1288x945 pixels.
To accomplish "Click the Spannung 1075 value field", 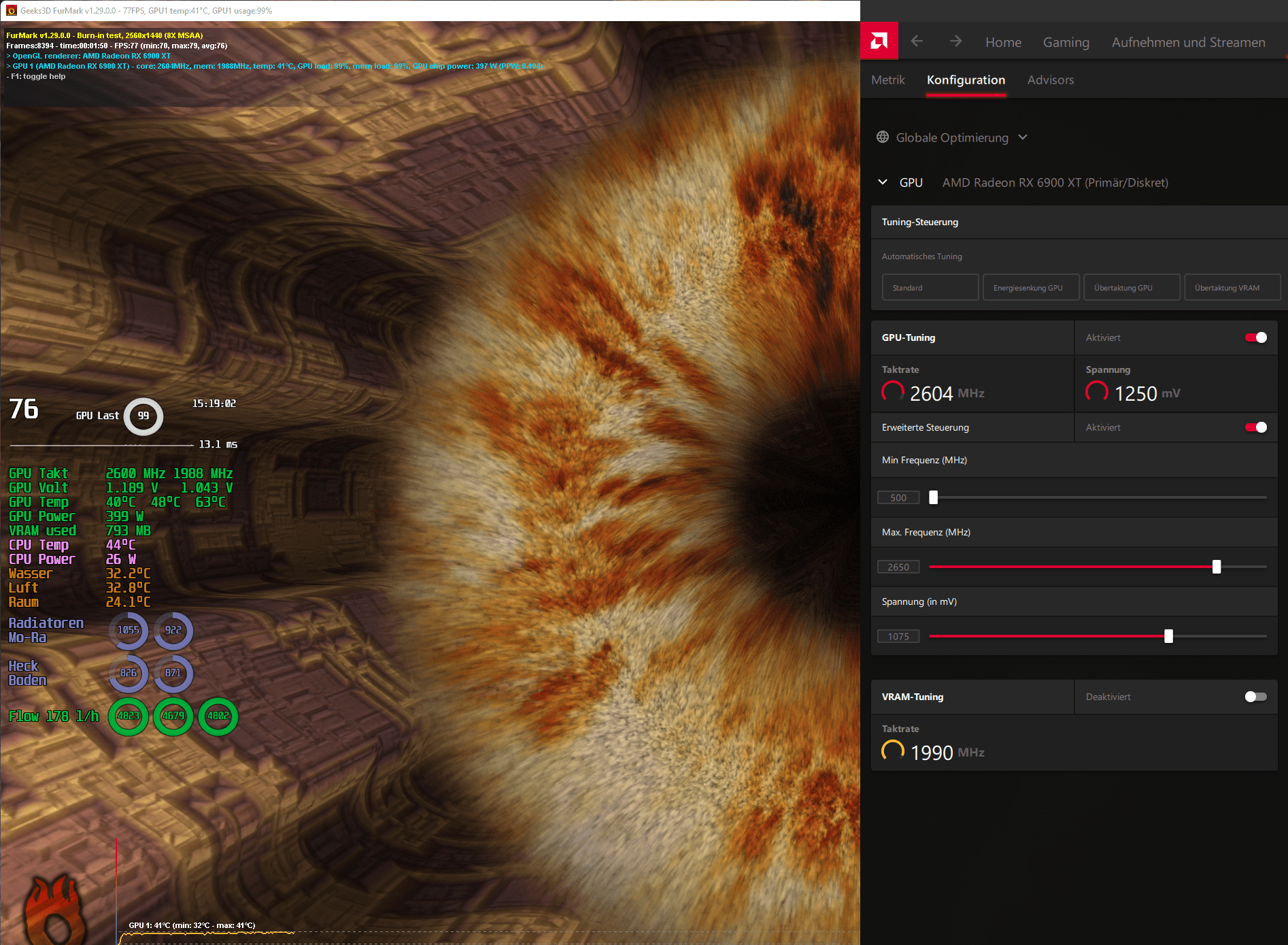I will pyautogui.click(x=898, y=636).
